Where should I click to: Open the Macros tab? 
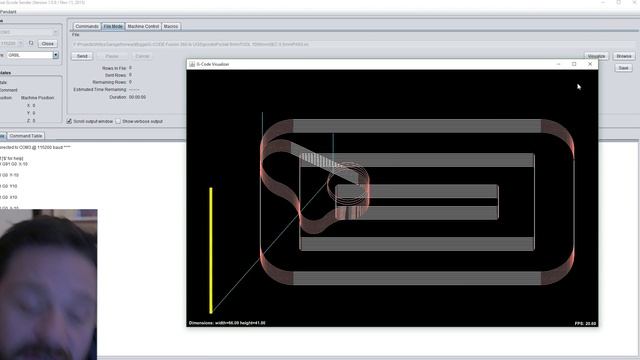[x=171, y=26]
